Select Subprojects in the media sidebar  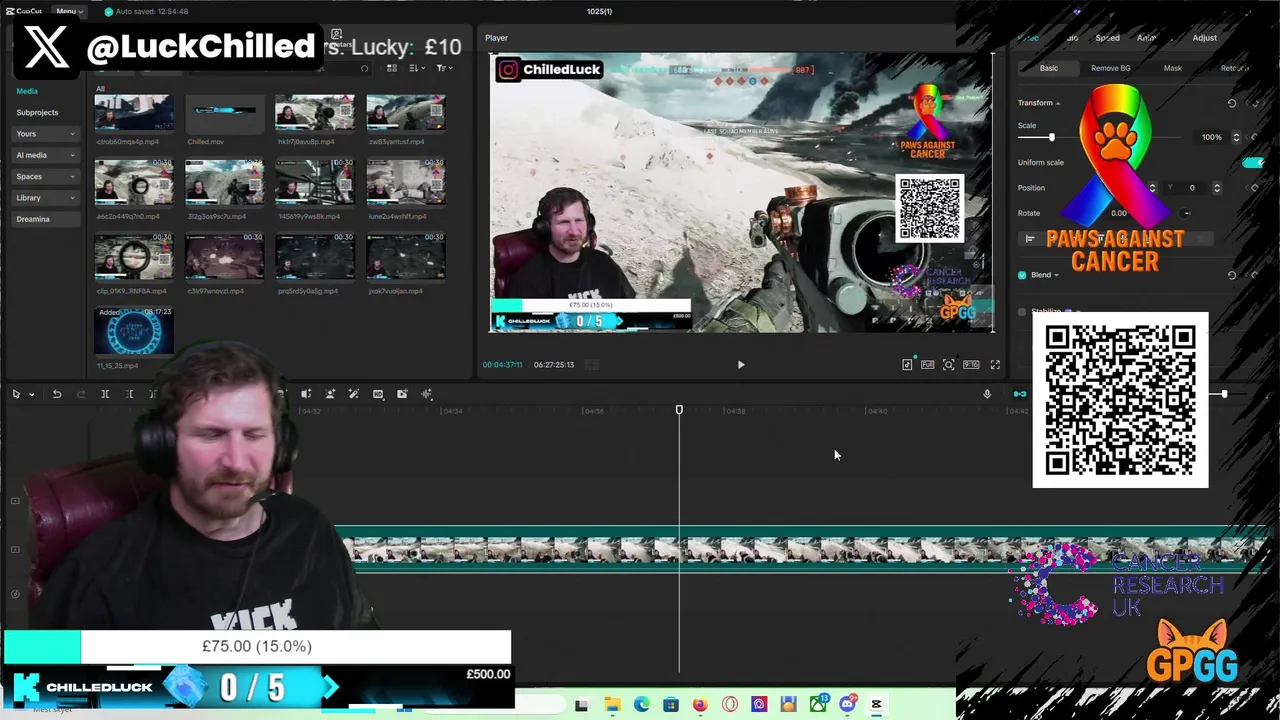coord(37,112)
